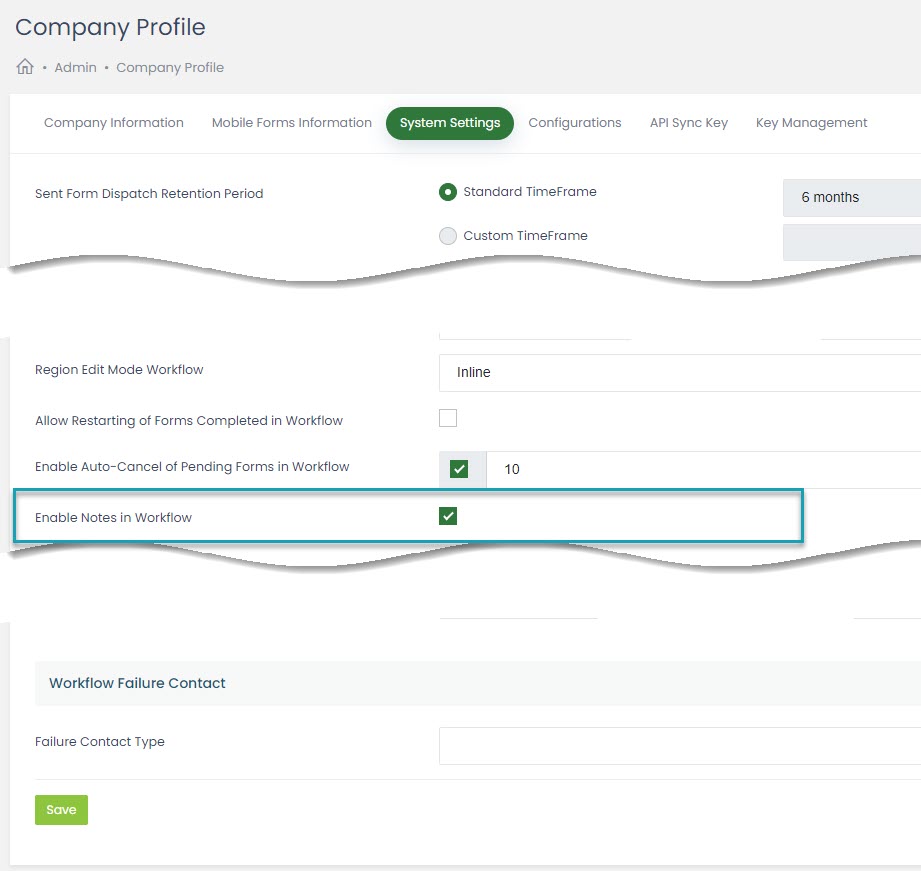Click the Company Profile breadcrumb link
The image size is (921, 871).
point(170,67)
